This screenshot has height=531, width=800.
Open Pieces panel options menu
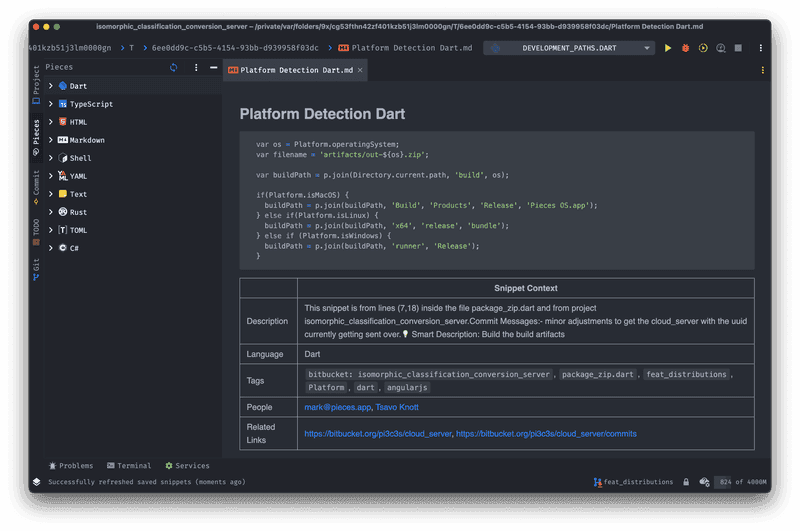click(196, 67)
